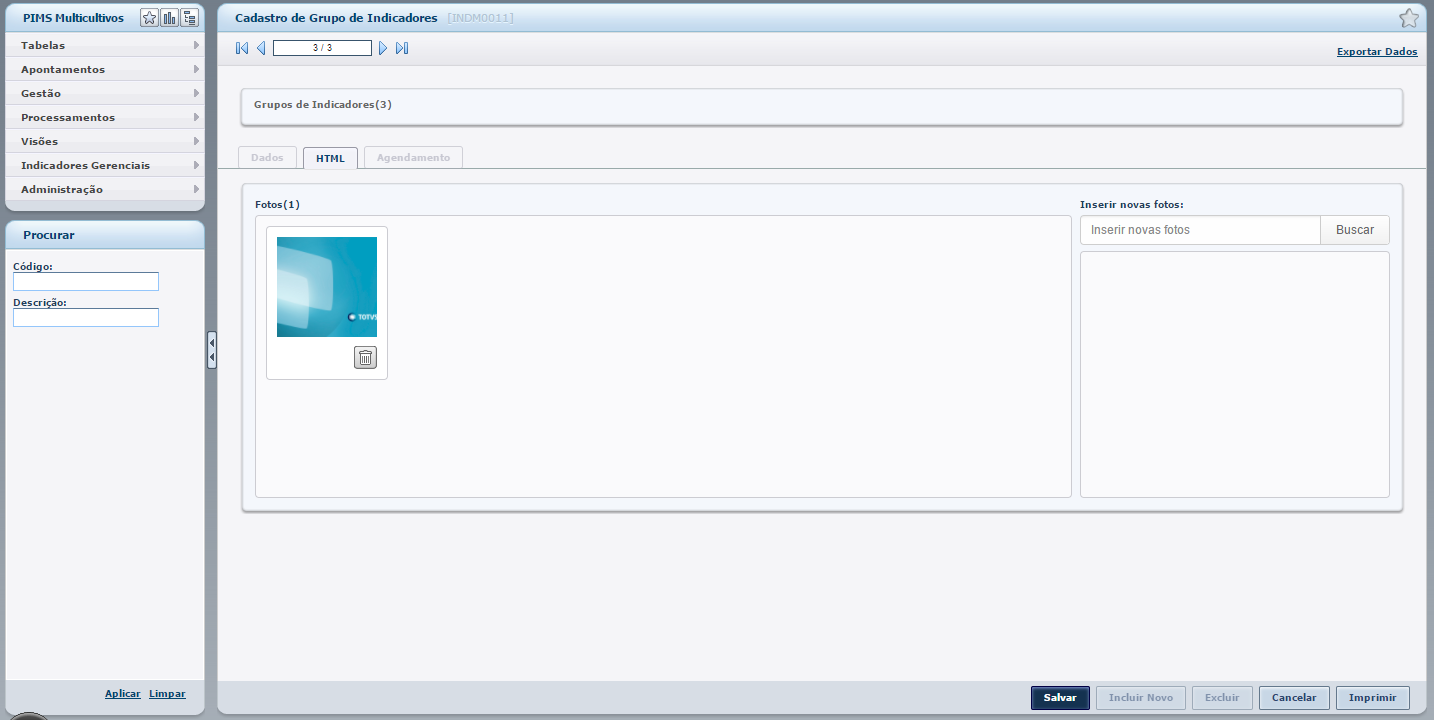Open the Tabelas menu
1434x720 pixels.
(x=105, y=45)
